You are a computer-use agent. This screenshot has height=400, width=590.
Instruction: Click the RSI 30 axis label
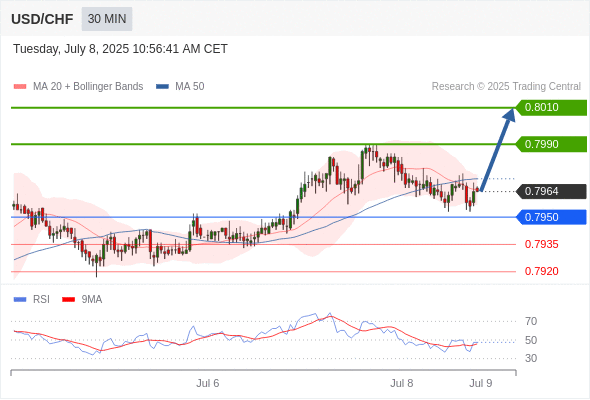(531, 358)
